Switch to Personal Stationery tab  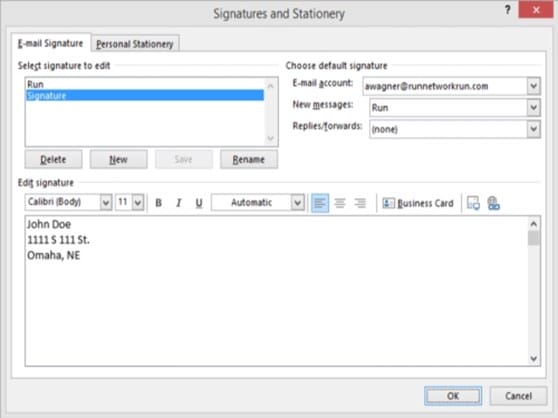coord(135,44)
